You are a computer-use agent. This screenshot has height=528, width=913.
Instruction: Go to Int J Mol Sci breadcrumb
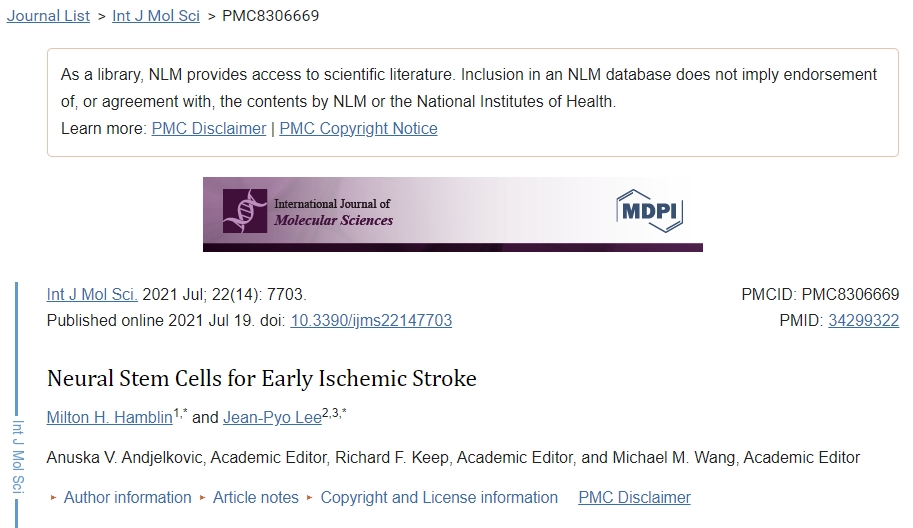point(156,16)
